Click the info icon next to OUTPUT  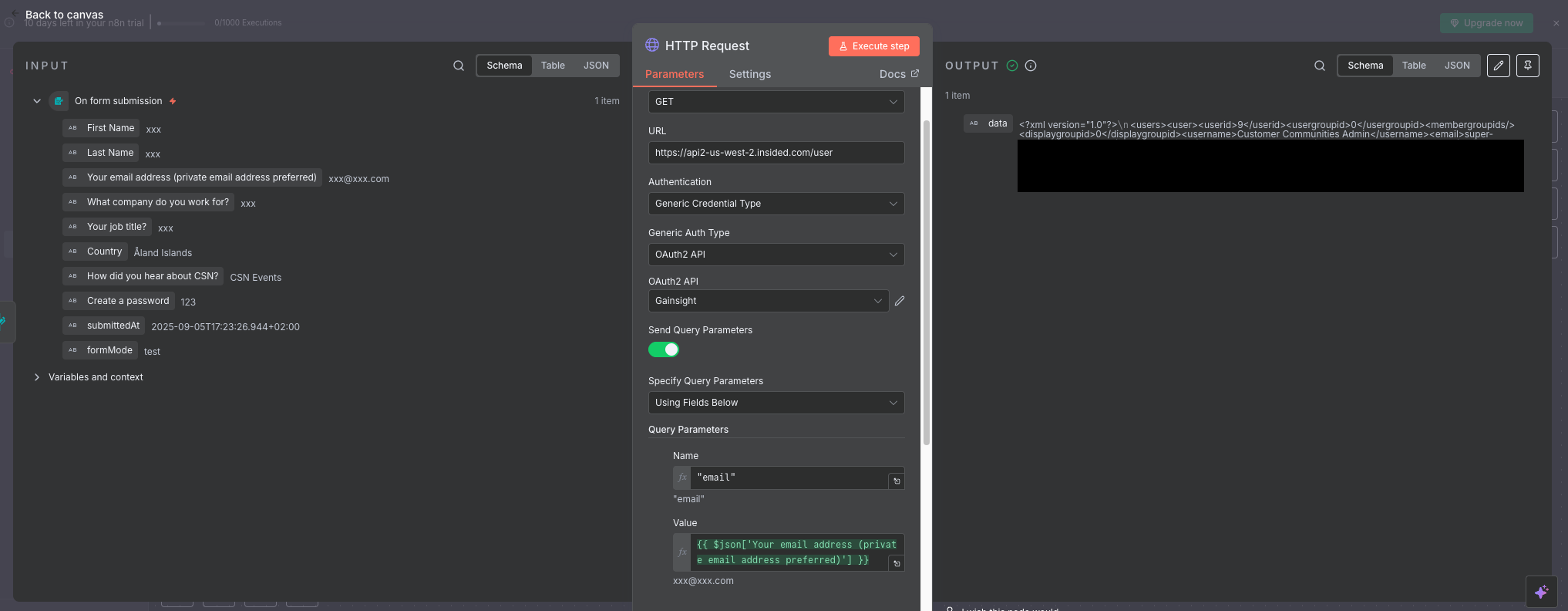(x=1031, y=66)
